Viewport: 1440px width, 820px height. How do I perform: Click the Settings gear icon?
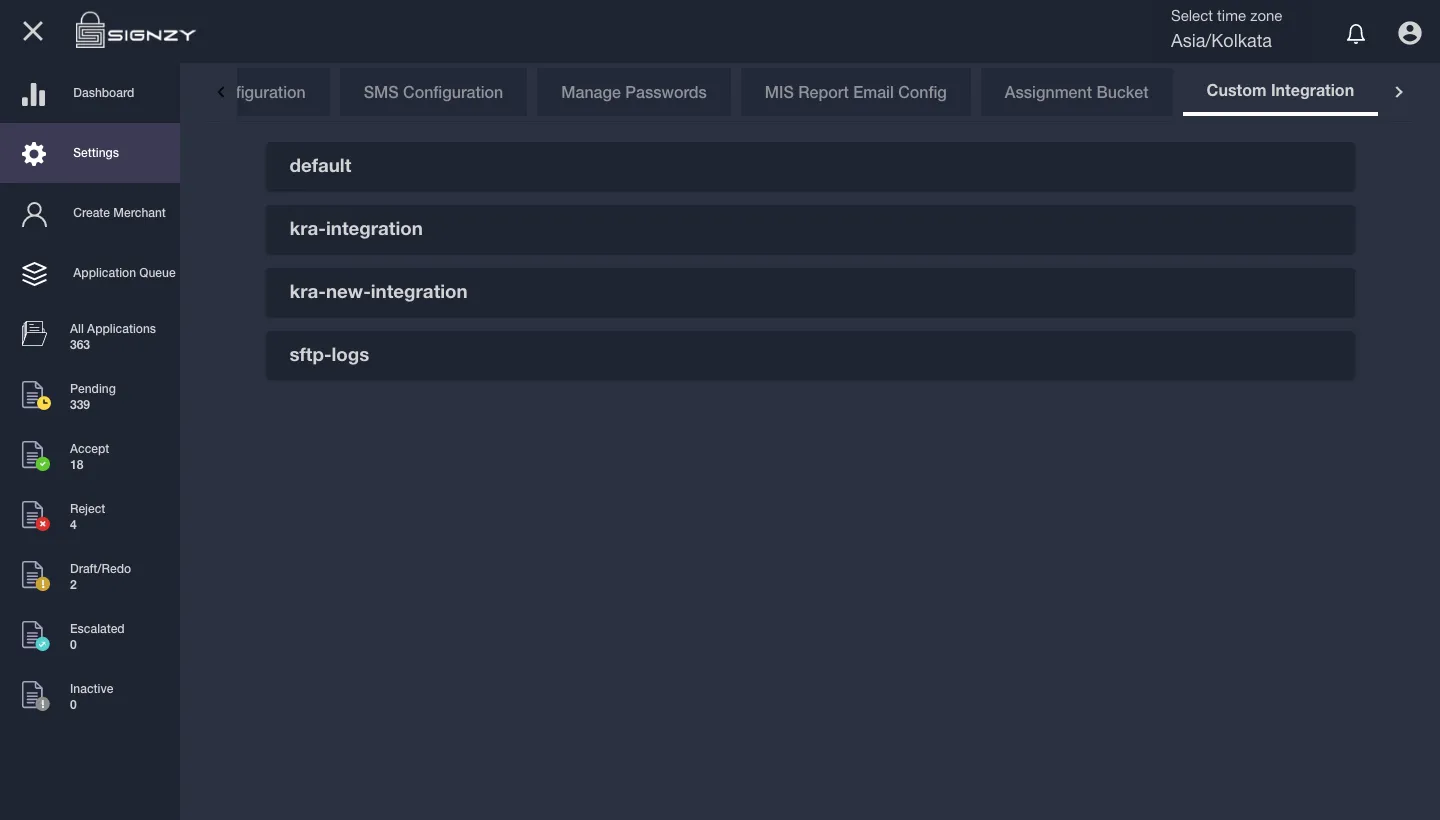34,153
